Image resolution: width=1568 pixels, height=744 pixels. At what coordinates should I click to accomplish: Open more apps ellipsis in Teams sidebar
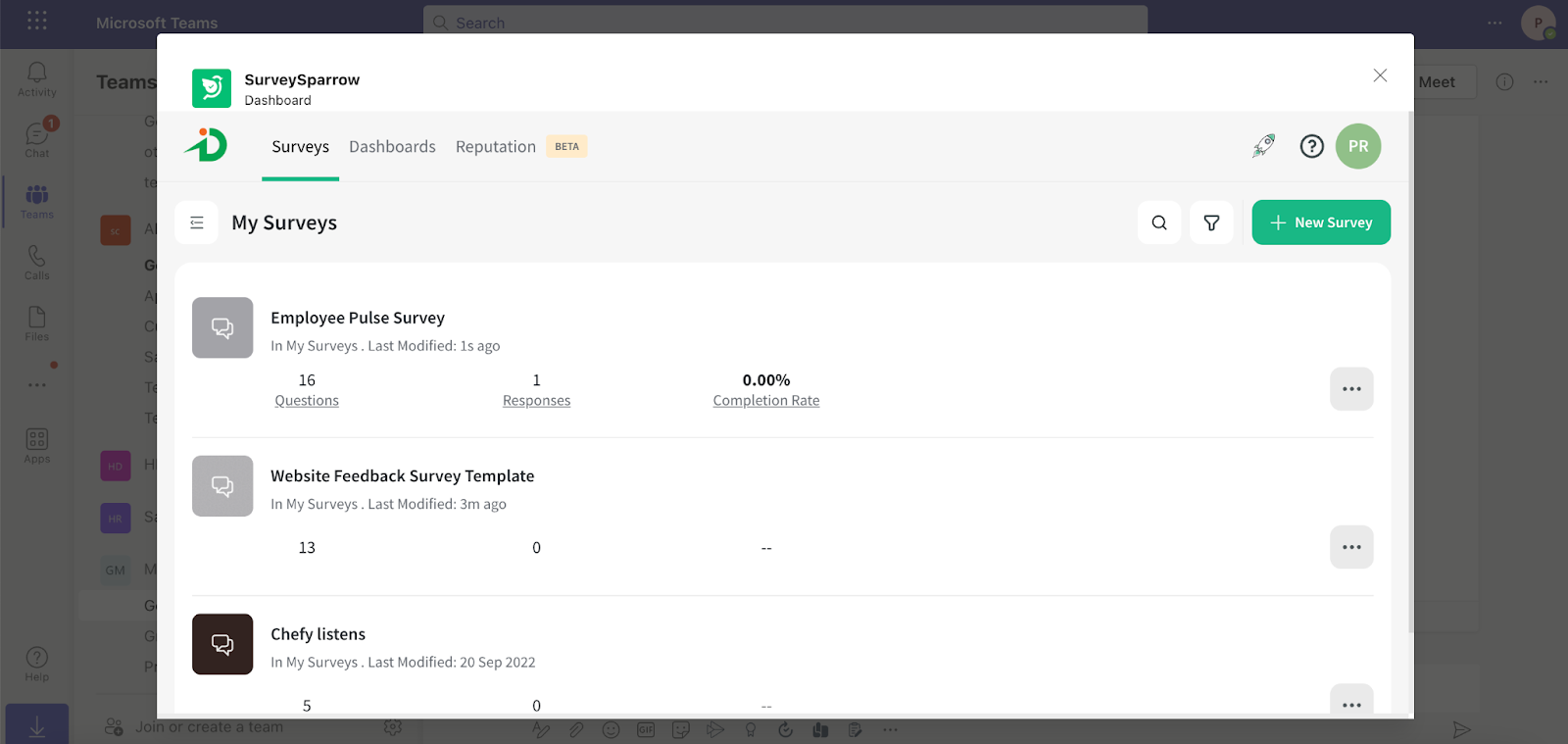click(x=37, y=385)
